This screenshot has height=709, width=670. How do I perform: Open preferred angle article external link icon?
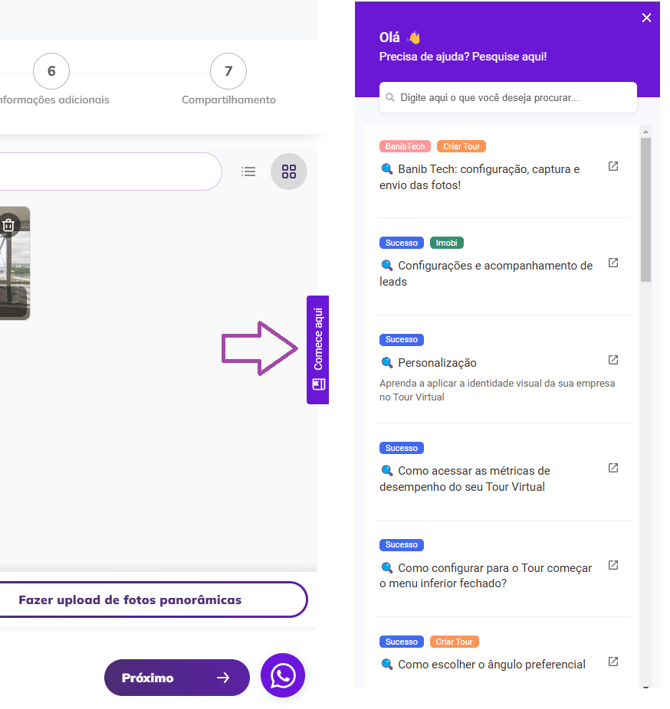(x=613, y=662)
